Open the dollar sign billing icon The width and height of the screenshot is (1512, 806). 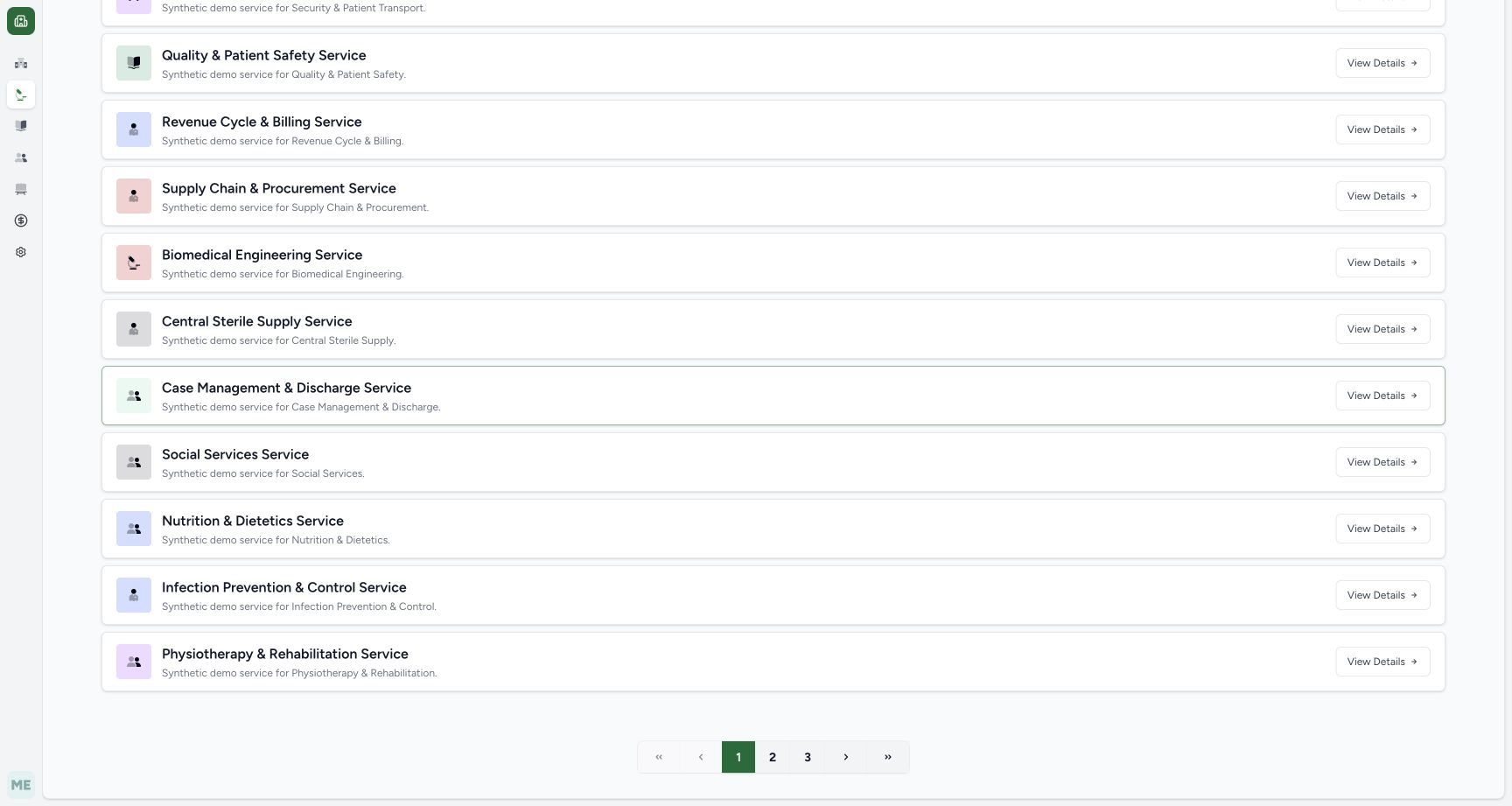point(21,221)
